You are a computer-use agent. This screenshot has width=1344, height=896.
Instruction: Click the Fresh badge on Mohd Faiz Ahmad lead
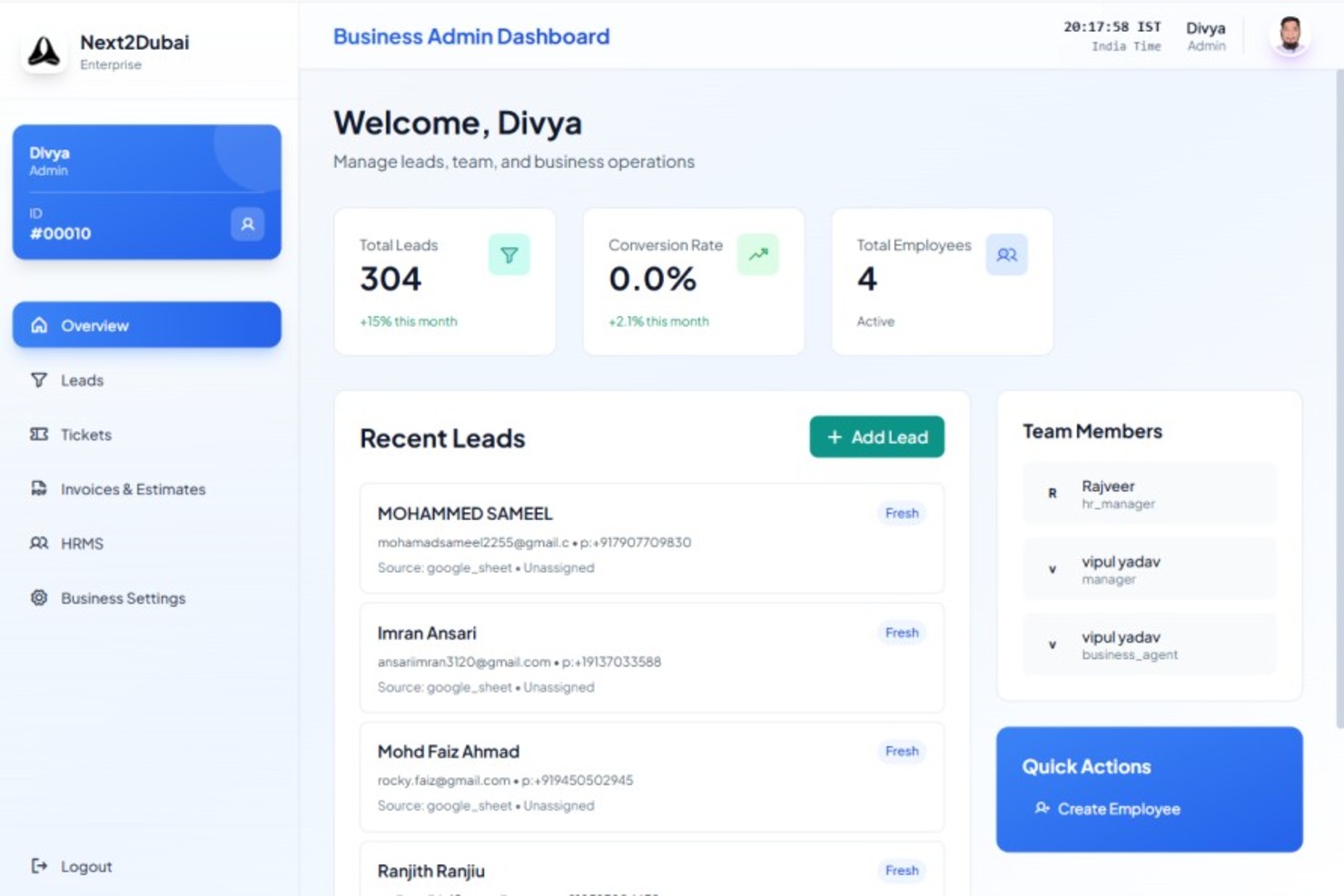point(902,751)
